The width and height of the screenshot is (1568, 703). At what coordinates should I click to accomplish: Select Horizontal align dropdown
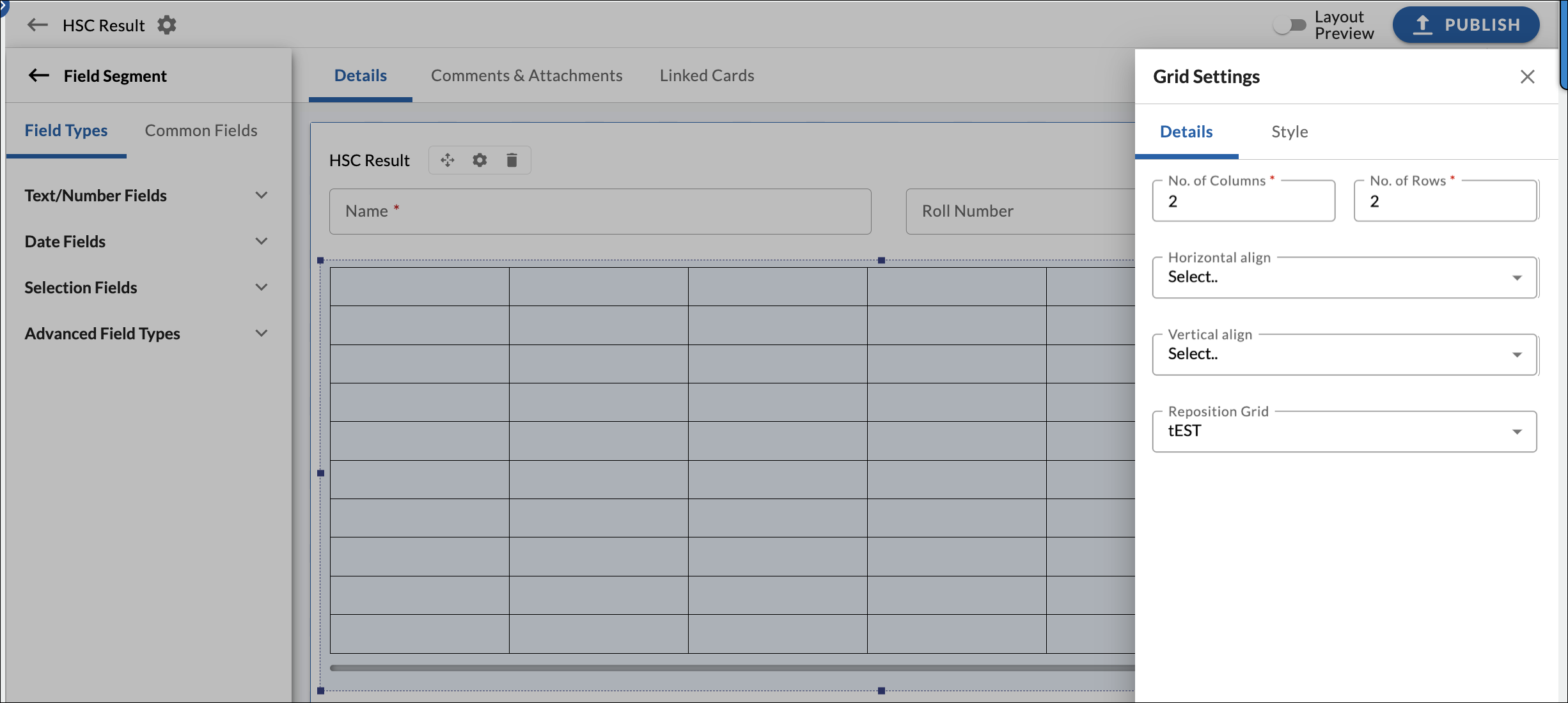click(1344, 277)
